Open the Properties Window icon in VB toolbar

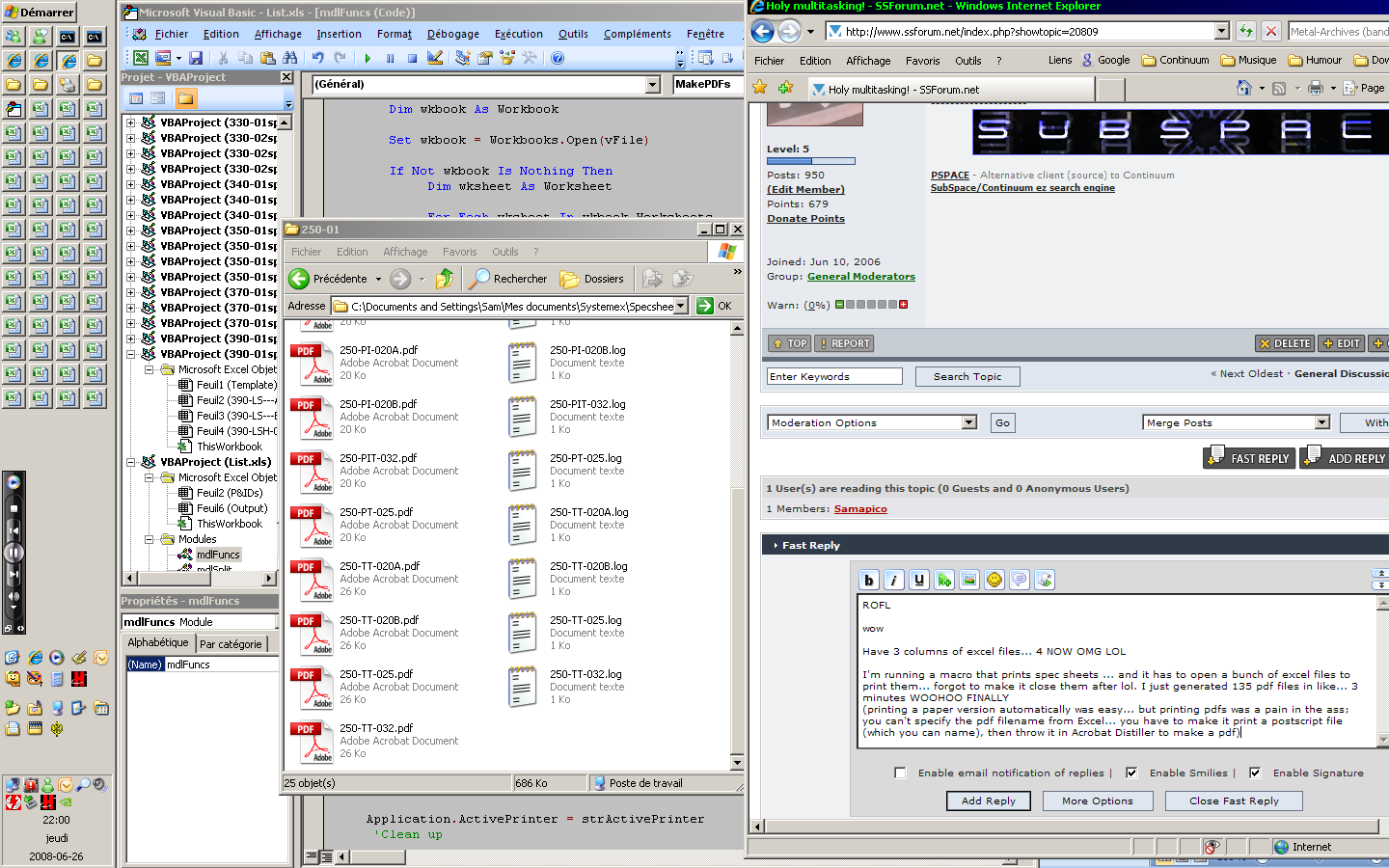point(485,58)
